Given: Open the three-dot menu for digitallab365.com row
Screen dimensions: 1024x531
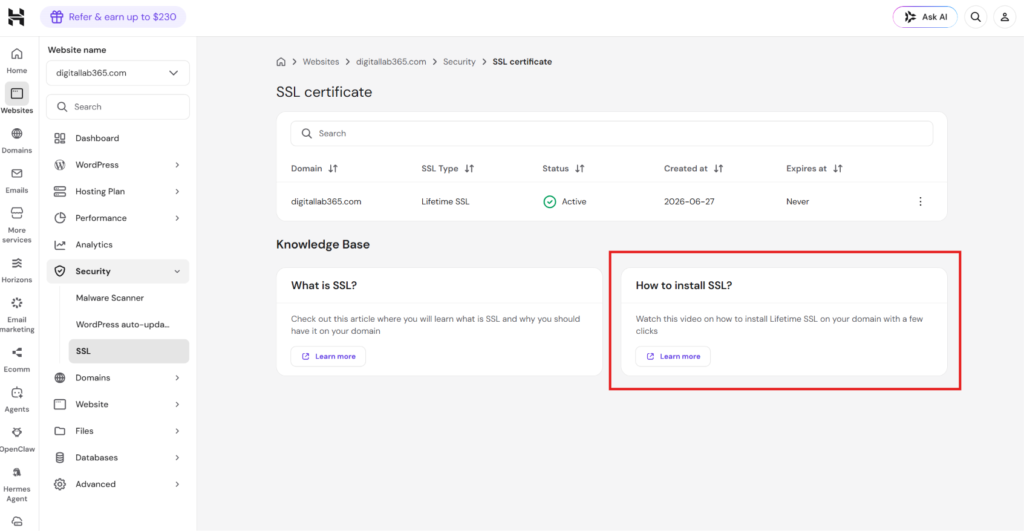Looking at the screenshot, I should [920, 201].
